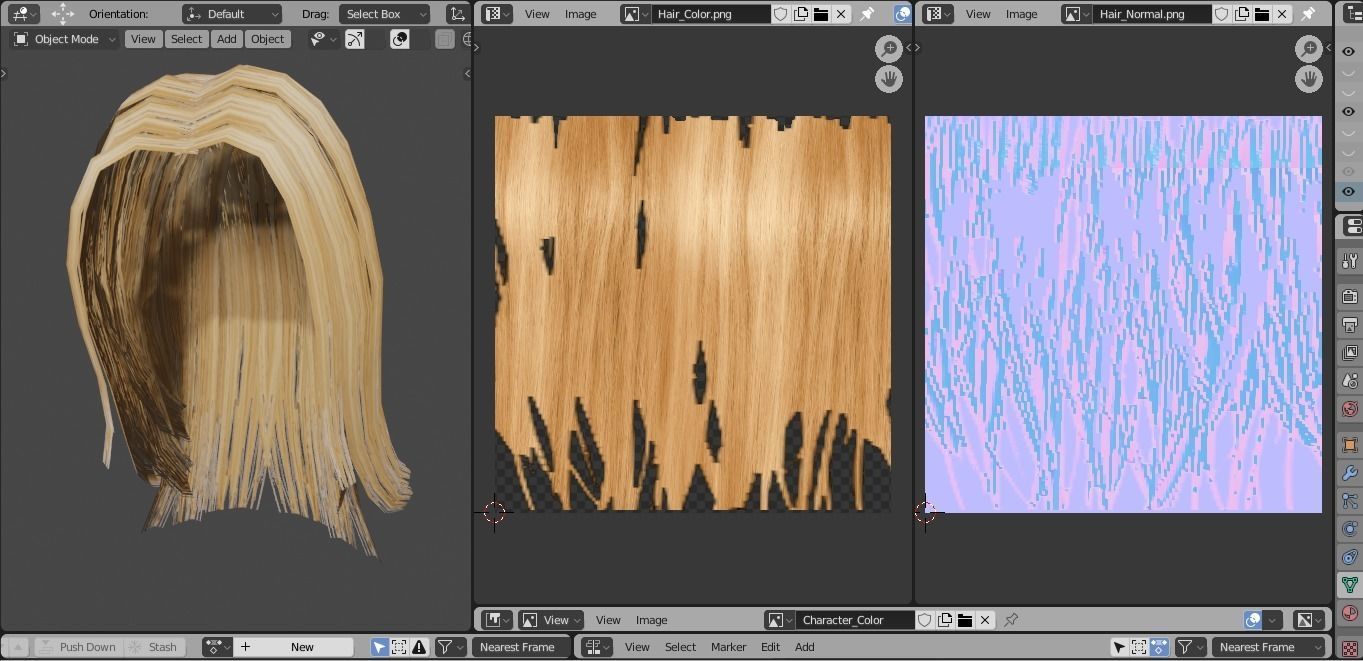This screenshot has height=661, width=1363.
Task: Toggle X-ray mode in the 3D viewport
Action: click(445, 39)
